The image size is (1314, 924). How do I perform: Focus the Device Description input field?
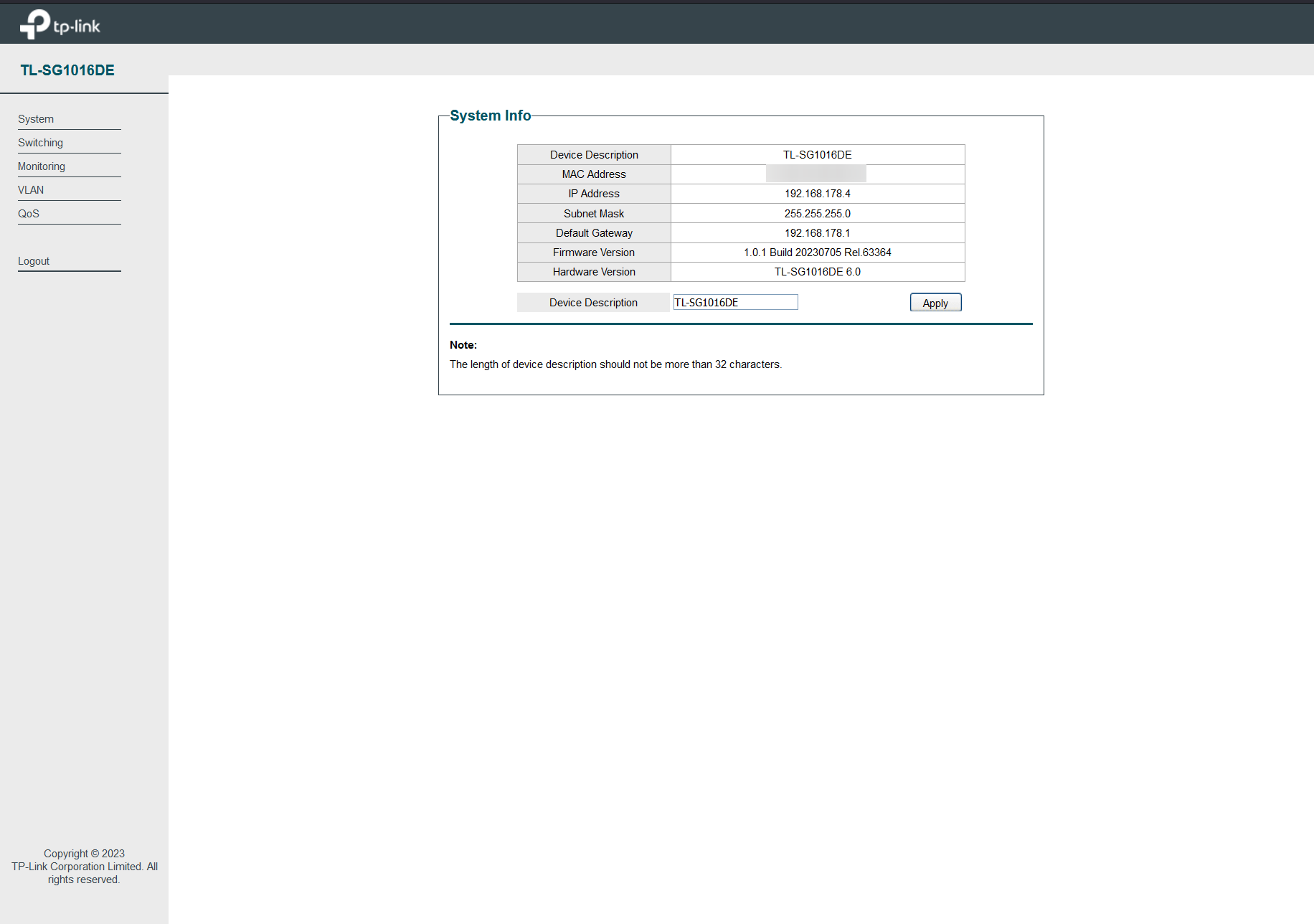pyautogui.click(x=735, y=303)
